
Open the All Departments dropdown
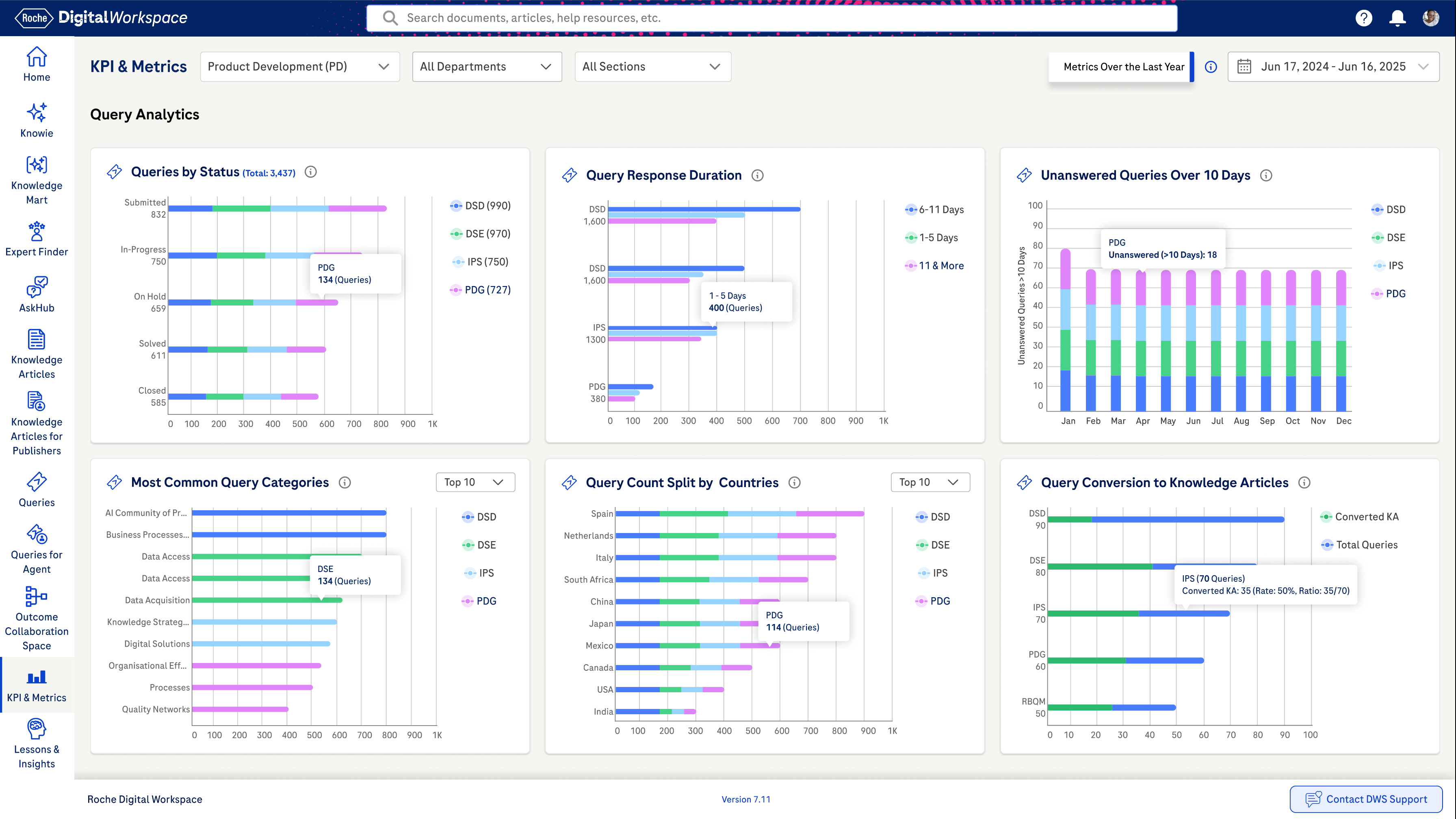point(486,67)
